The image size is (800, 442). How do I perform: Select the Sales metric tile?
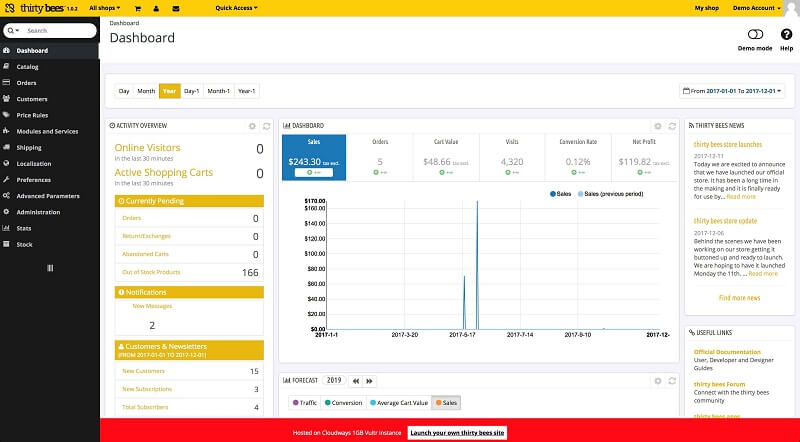pyautogui.click(x=314, y=157)
